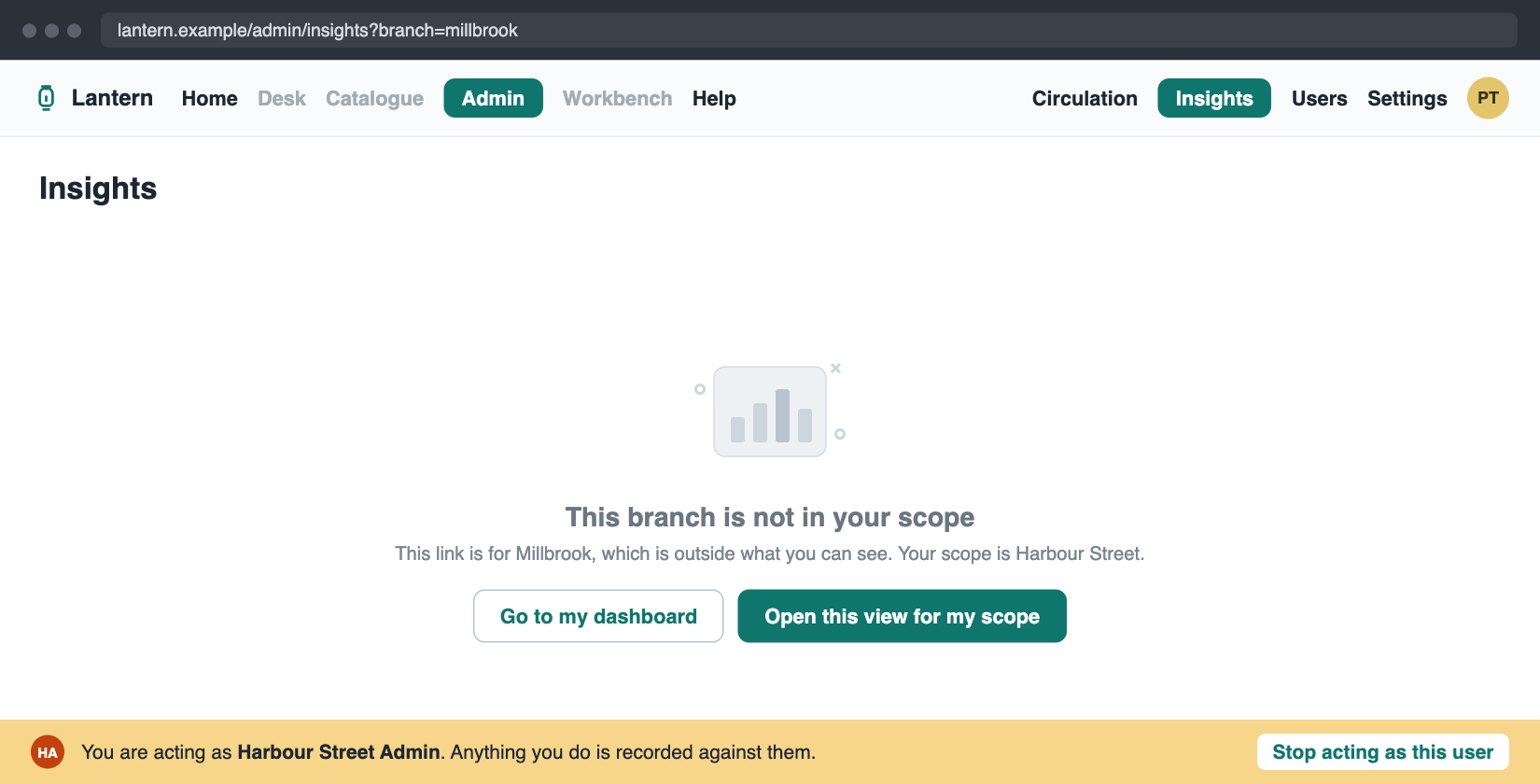1540x784 pixels.
Task: Select the Admin nav item
Action: point(493,98)
